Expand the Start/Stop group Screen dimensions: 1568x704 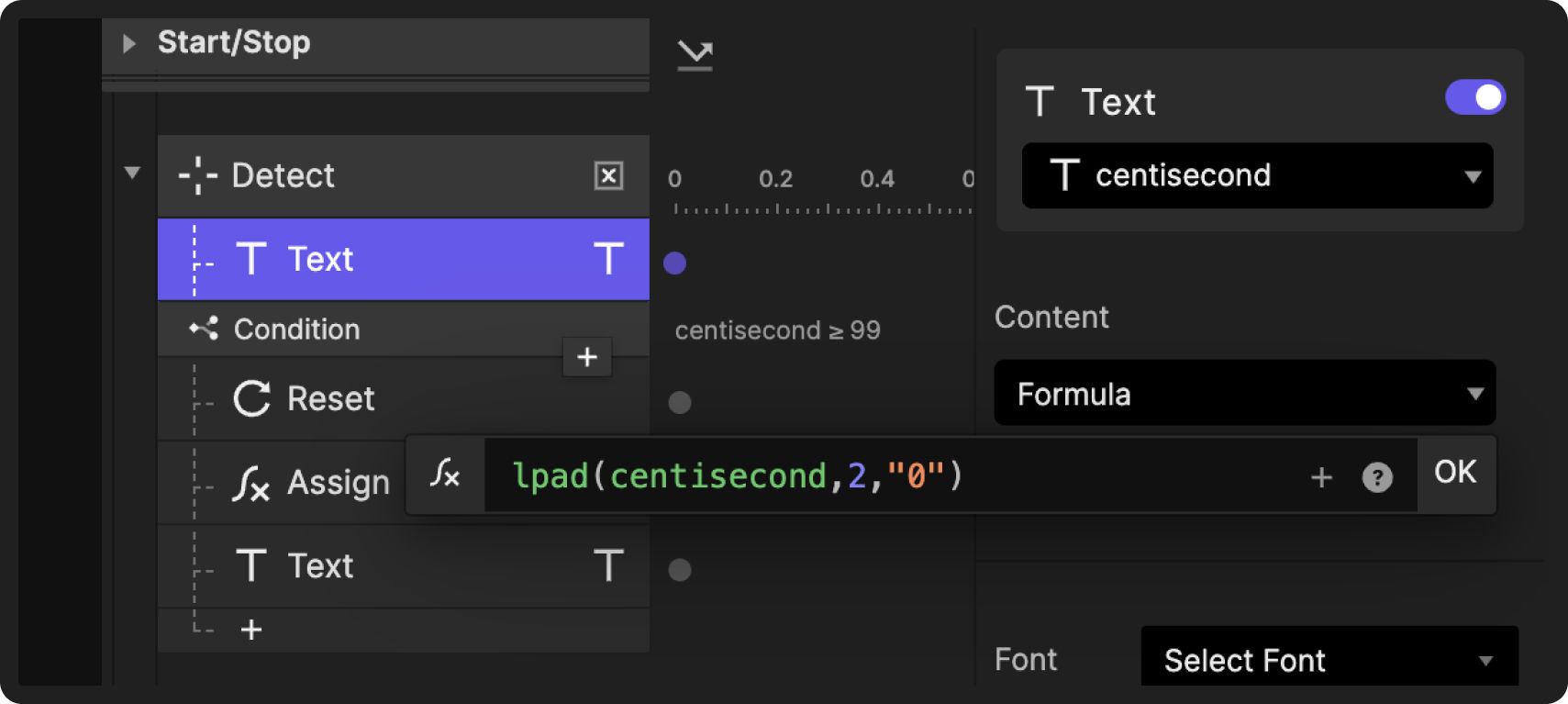[x=129, y=43]
